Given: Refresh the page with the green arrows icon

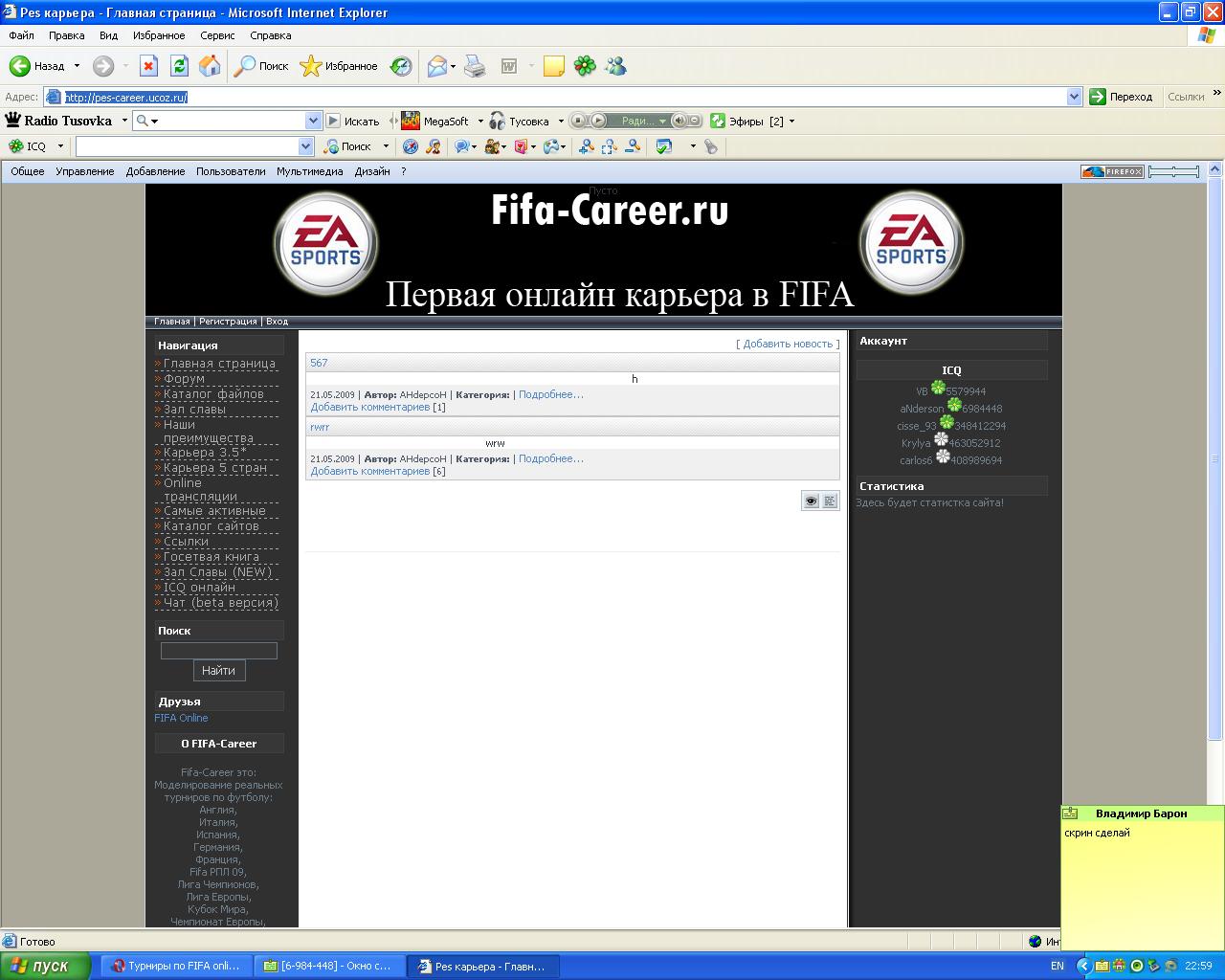Looking at the screenshot, I should pyautogui.click(x=179, y=66).
